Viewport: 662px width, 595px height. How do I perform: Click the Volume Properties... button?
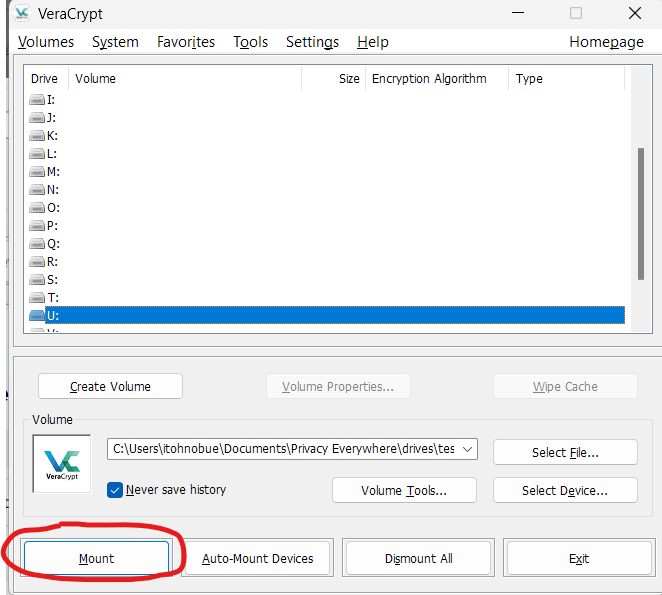pyautogui.click(x=338, y=386)
